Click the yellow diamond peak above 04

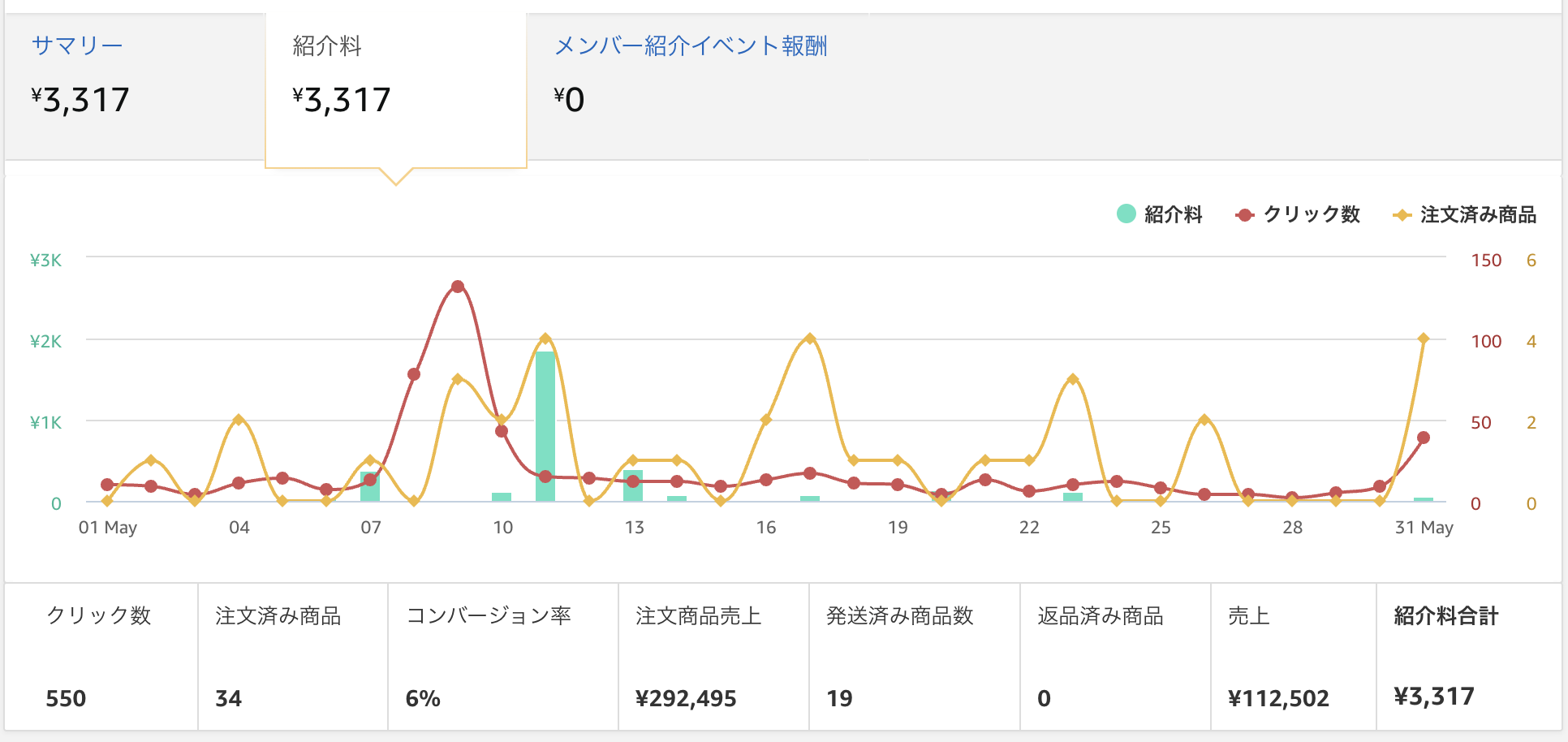tap(239, 420)
